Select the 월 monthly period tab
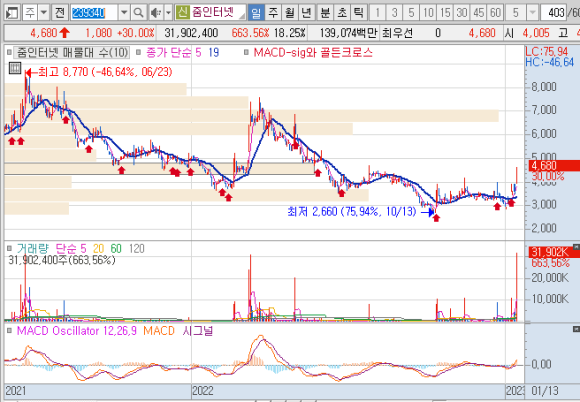The height and width of the screenshot is (402, 580). pyautogui.click(x=290, y=13)
